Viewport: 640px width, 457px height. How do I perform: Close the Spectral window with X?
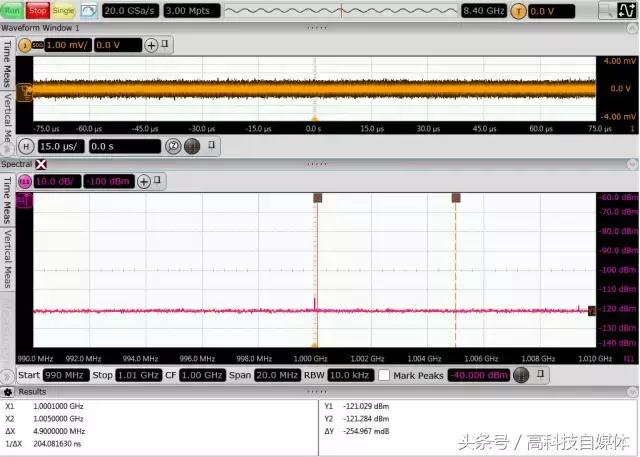(x=42, y=163)
